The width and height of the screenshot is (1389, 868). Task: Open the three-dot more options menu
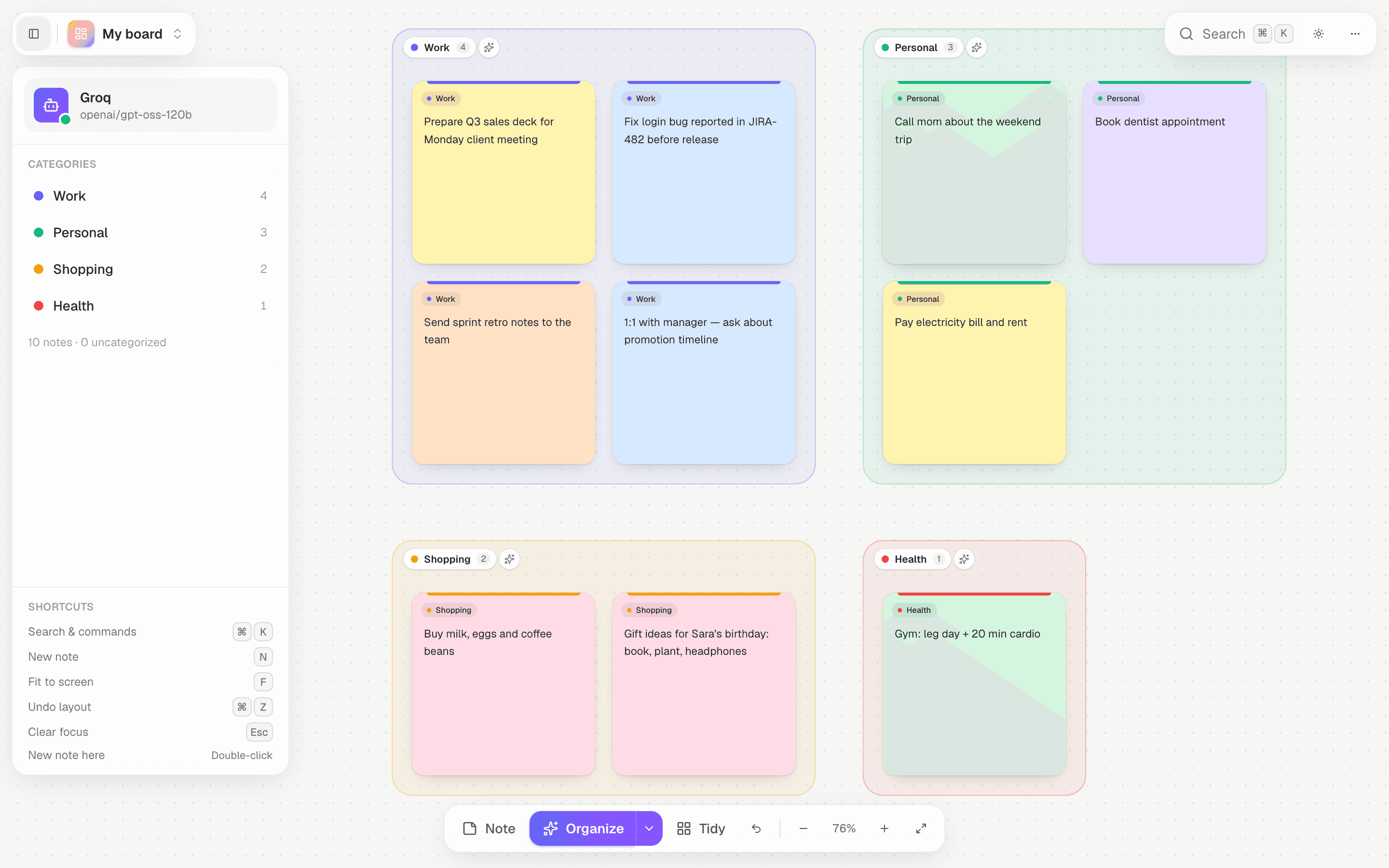pyautogui.click(x=1355, y=34)
